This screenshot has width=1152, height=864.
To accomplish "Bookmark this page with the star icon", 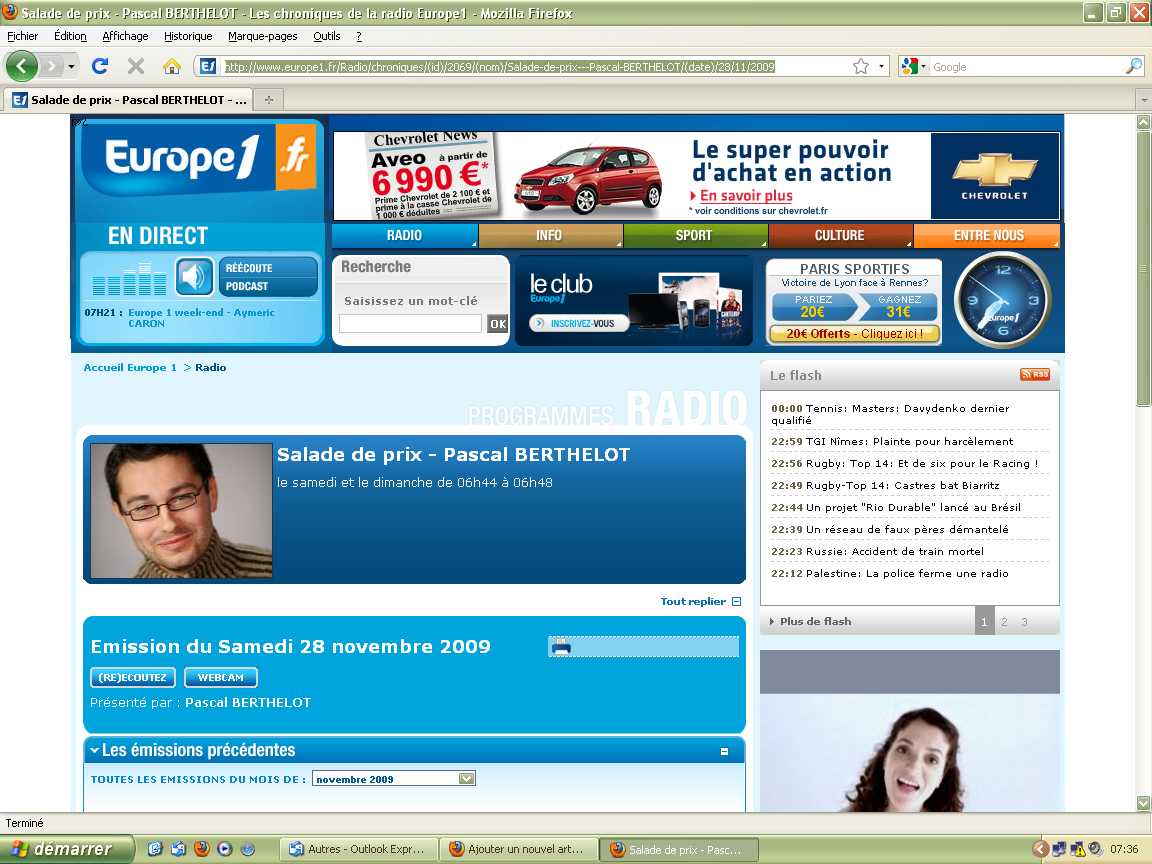I will [x=861, y=66].
